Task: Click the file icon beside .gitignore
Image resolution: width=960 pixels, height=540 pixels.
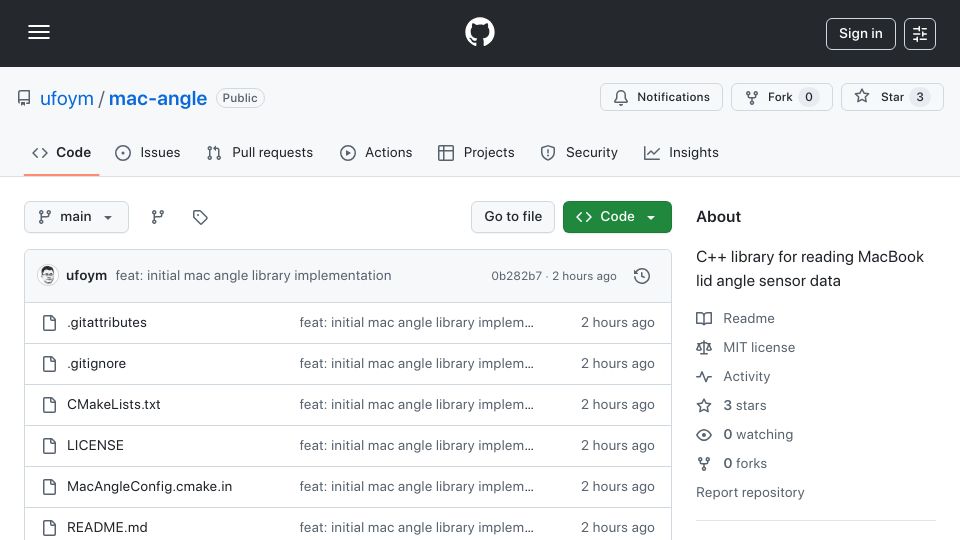Action: (50, 364)
